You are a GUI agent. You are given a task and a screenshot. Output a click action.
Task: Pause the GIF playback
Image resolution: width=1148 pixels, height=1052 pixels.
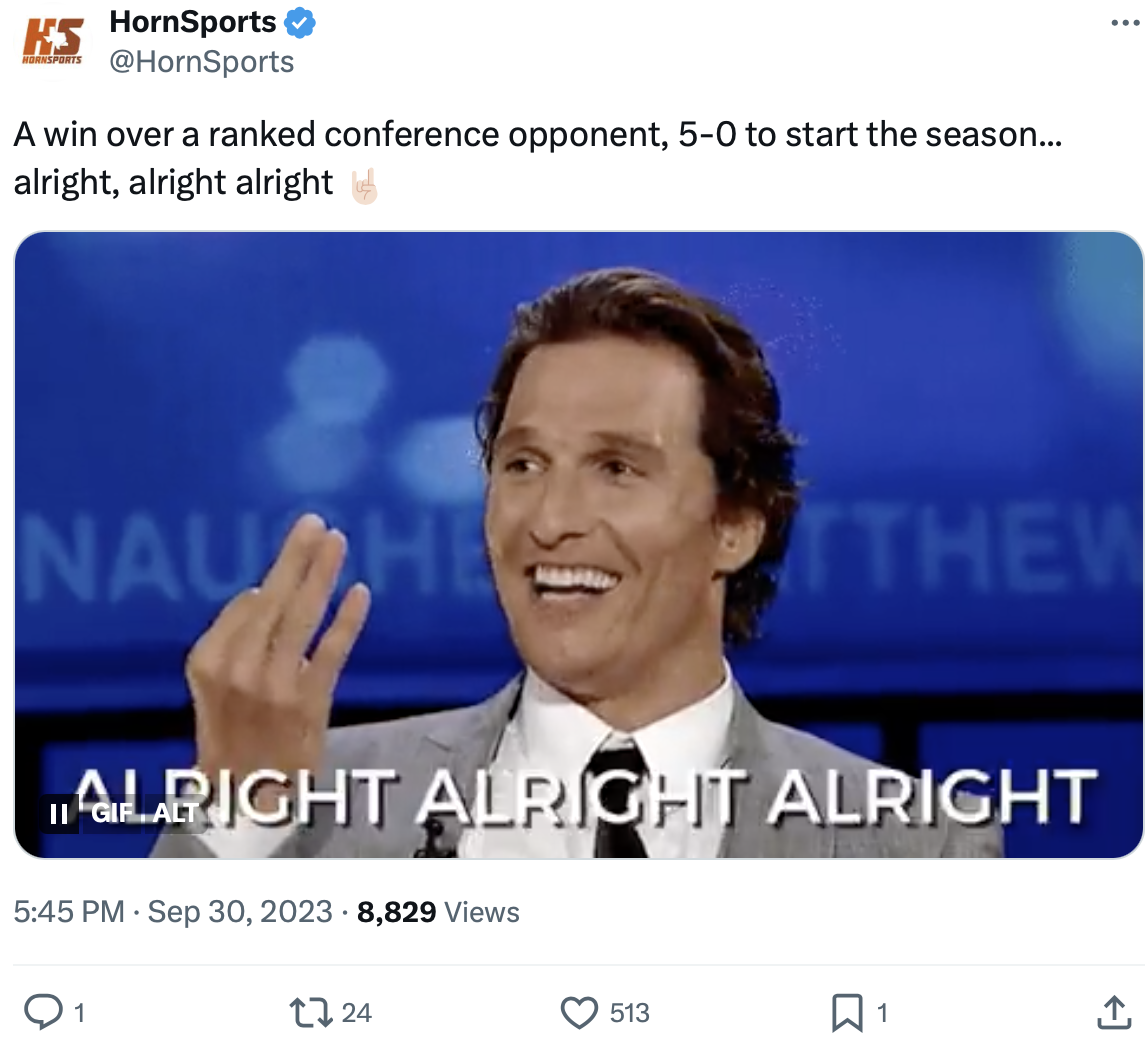click(x=59, y=813)
